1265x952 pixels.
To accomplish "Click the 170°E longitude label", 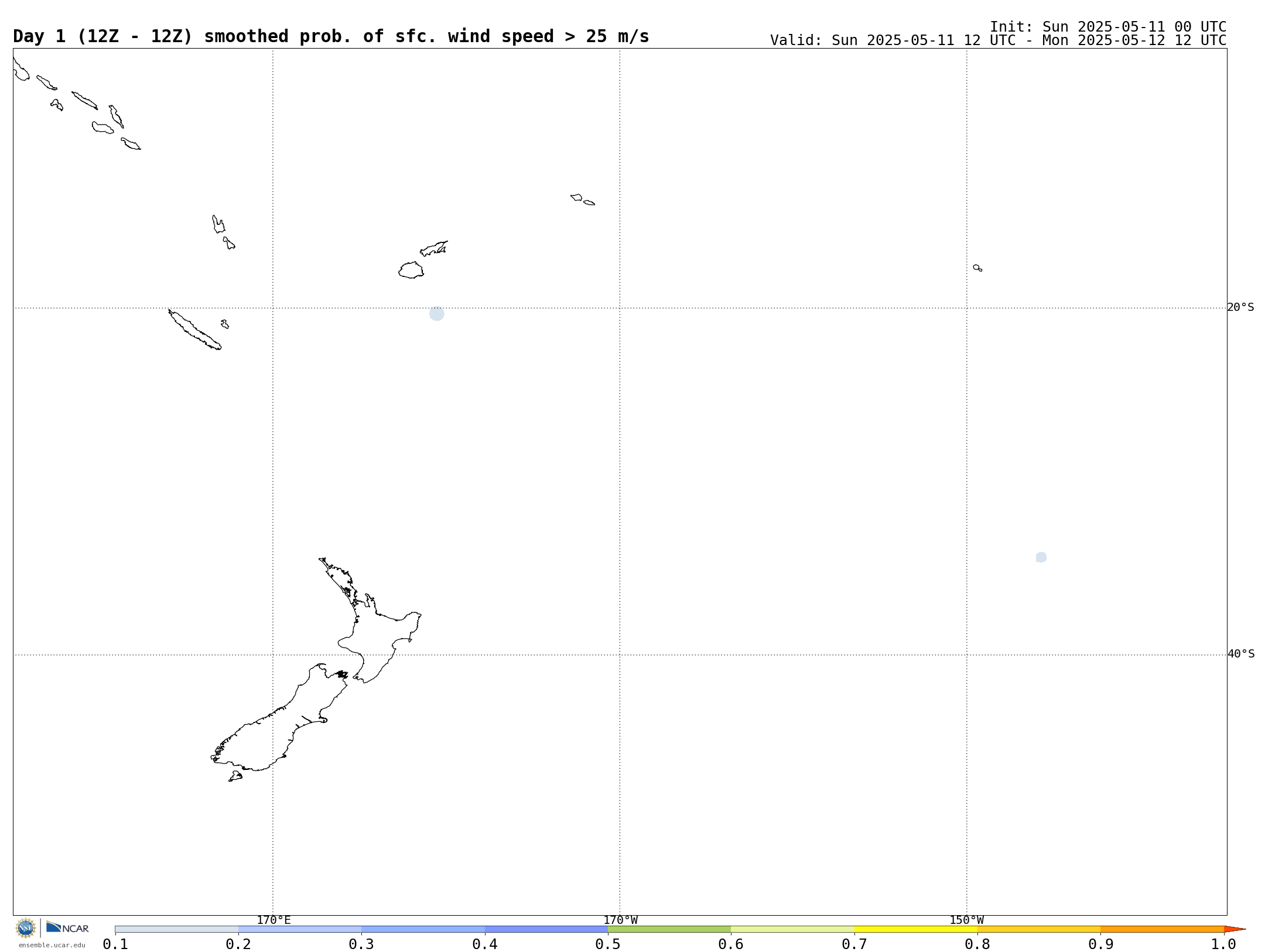I will [273, 920].
